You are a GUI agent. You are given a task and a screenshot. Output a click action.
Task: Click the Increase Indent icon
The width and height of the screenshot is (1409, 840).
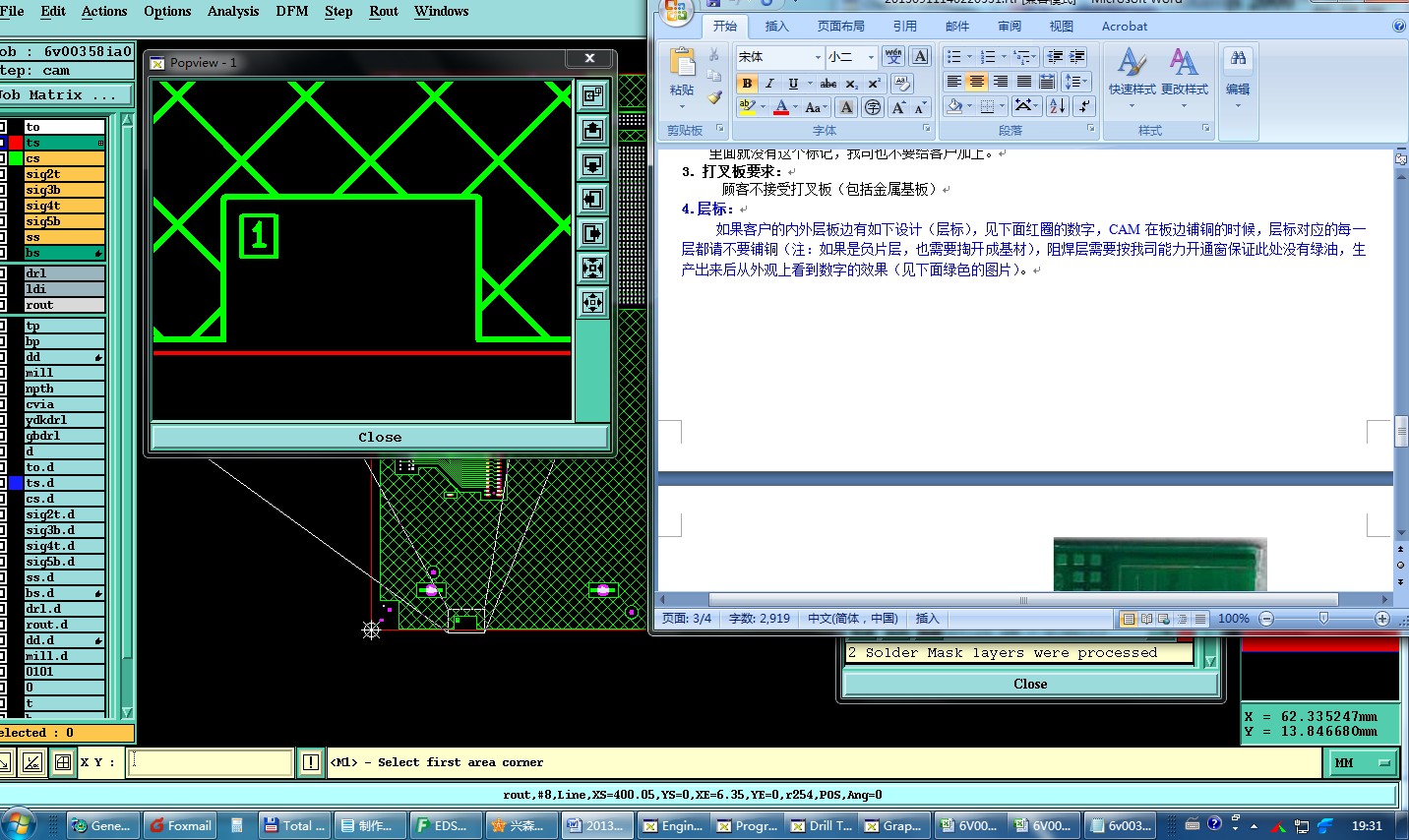click(1077, 57)
